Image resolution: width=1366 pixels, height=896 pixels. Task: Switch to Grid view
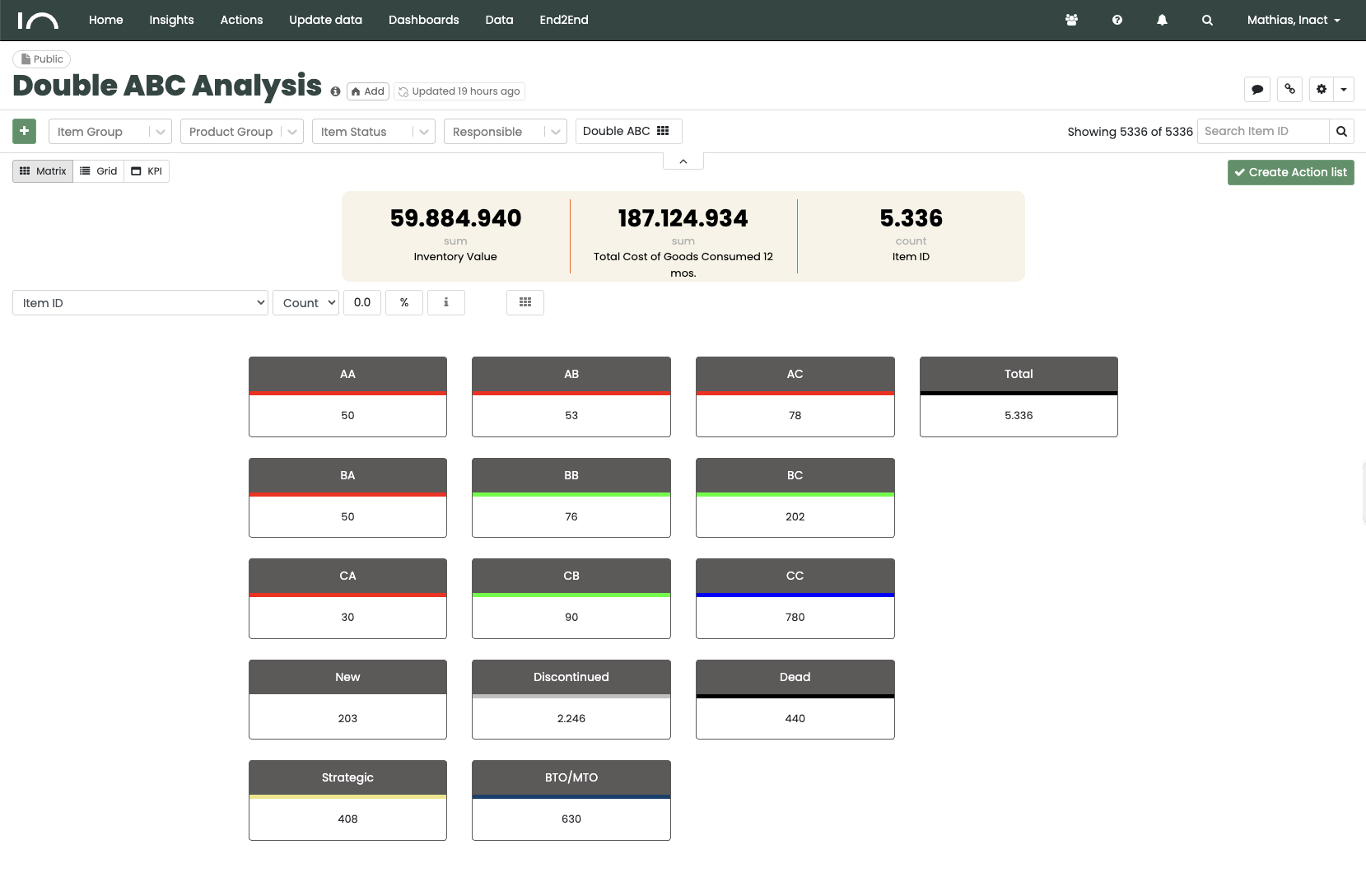point(99,171)
